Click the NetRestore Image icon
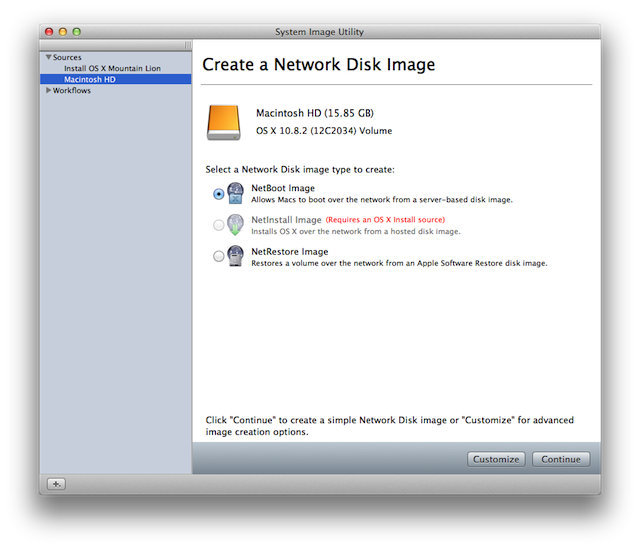This screenshot has height=549, width=640. (236, 257)
